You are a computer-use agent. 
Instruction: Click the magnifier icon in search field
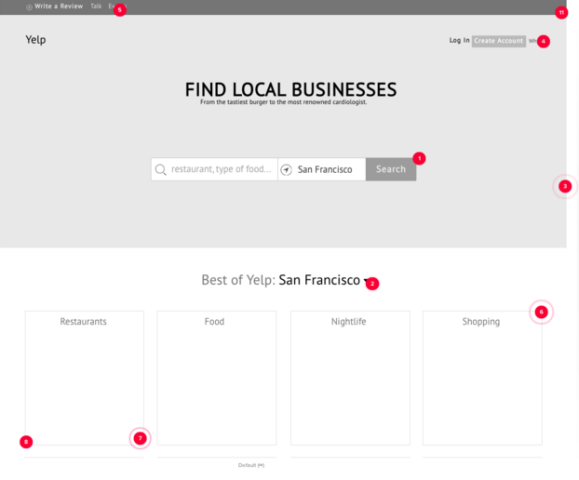(x=160, y=169)
